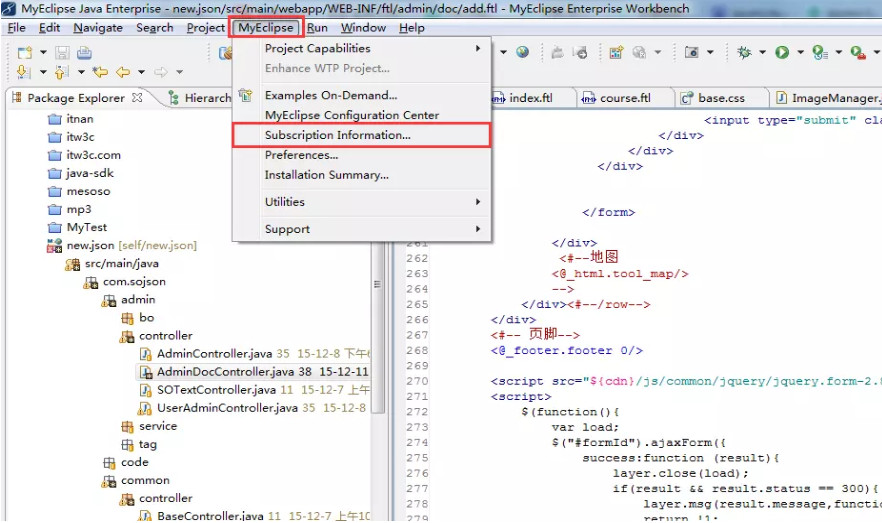
Task: Click the Run Last with coverage icon
Action: coord(820,52)
